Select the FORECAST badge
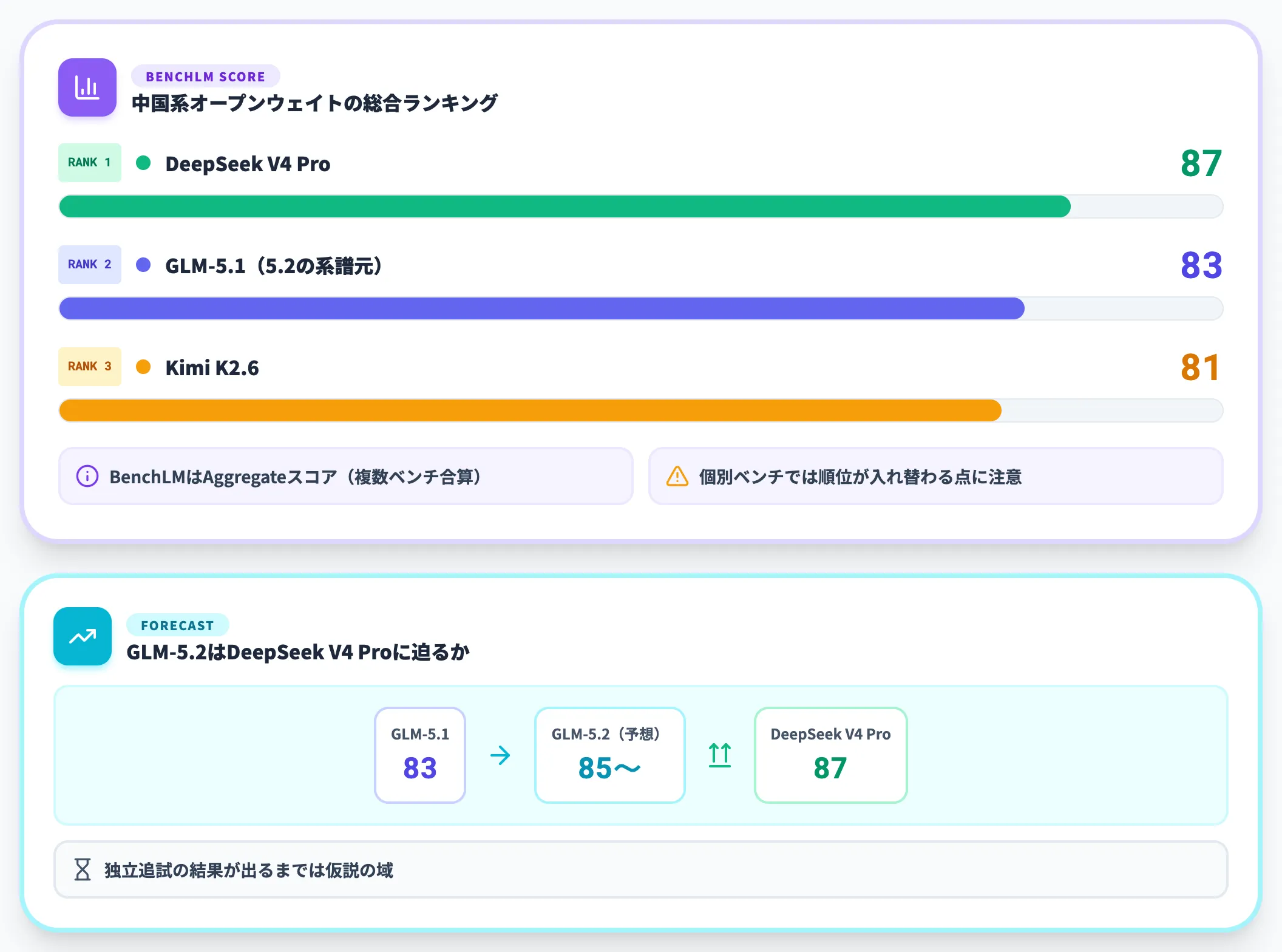This screenshot has width=1282, height=952. coord(177,625)
